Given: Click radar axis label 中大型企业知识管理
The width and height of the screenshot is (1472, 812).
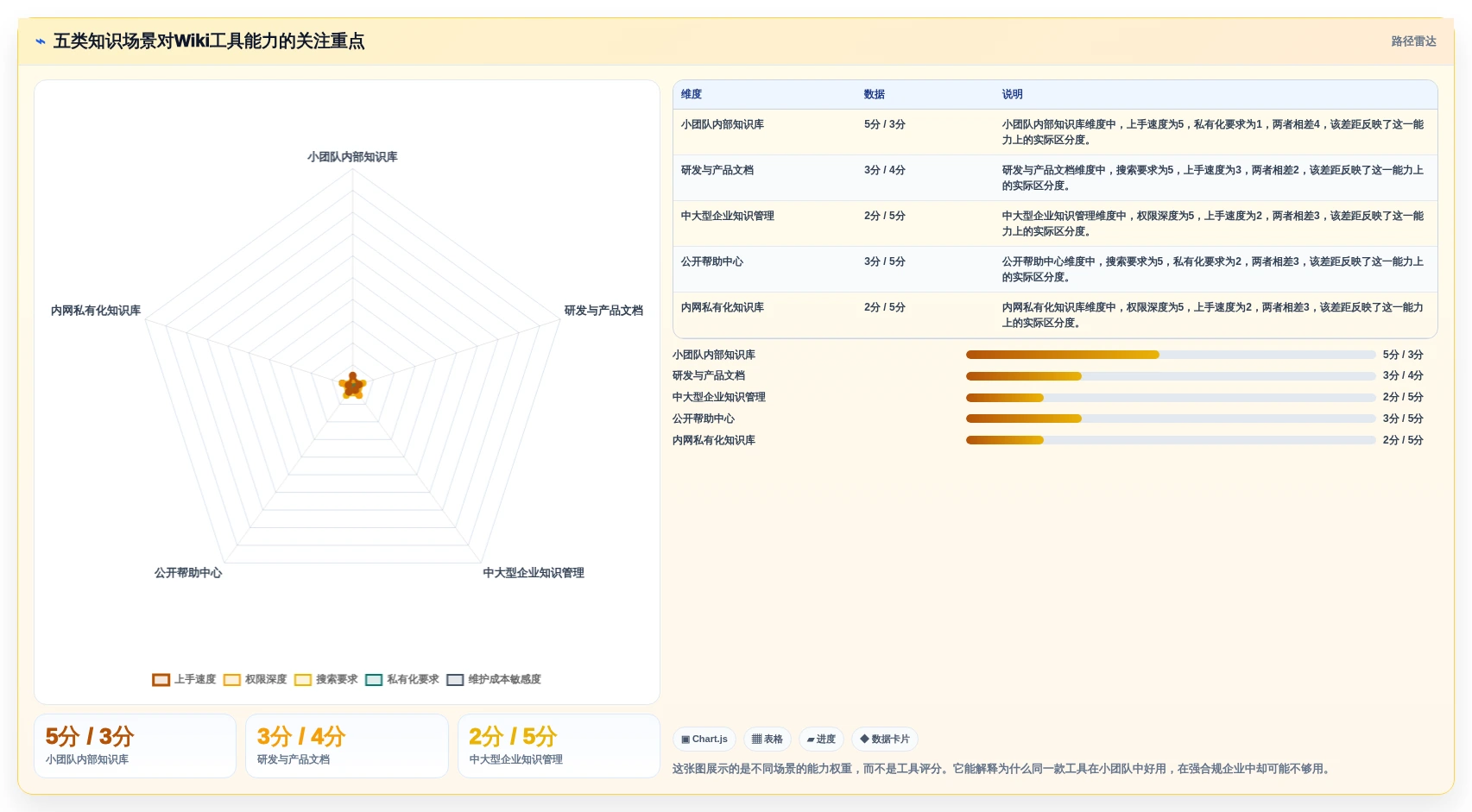Looking at the screenshot, I should 534,573.
